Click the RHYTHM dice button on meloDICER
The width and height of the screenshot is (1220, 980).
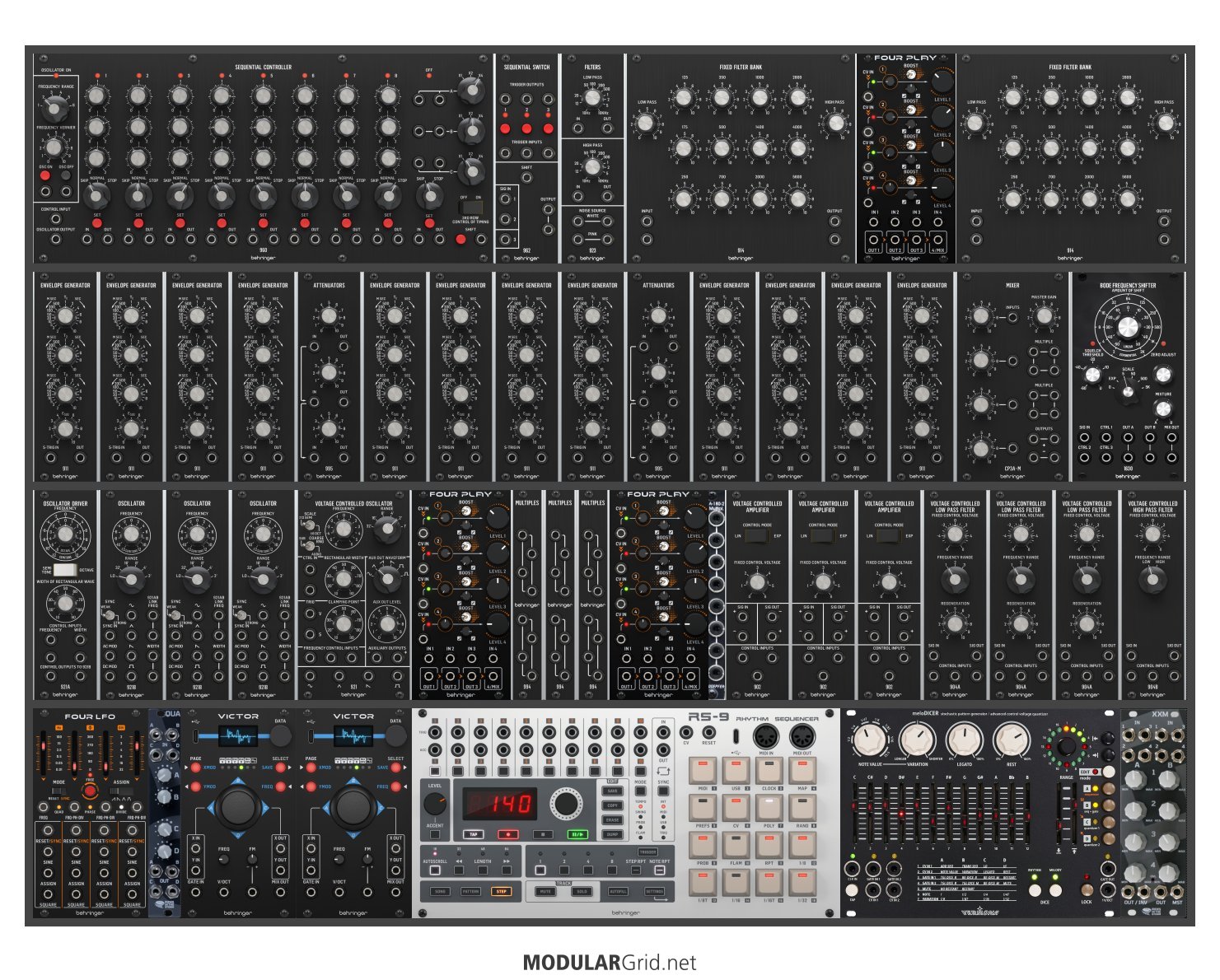[1035, 890]
